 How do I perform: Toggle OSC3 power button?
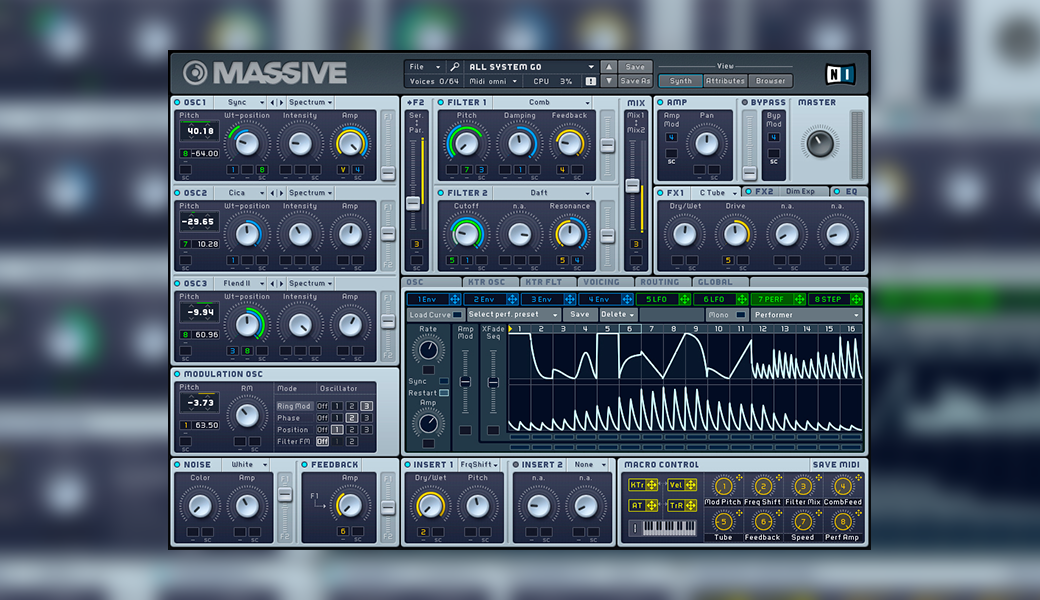(177, 284)
